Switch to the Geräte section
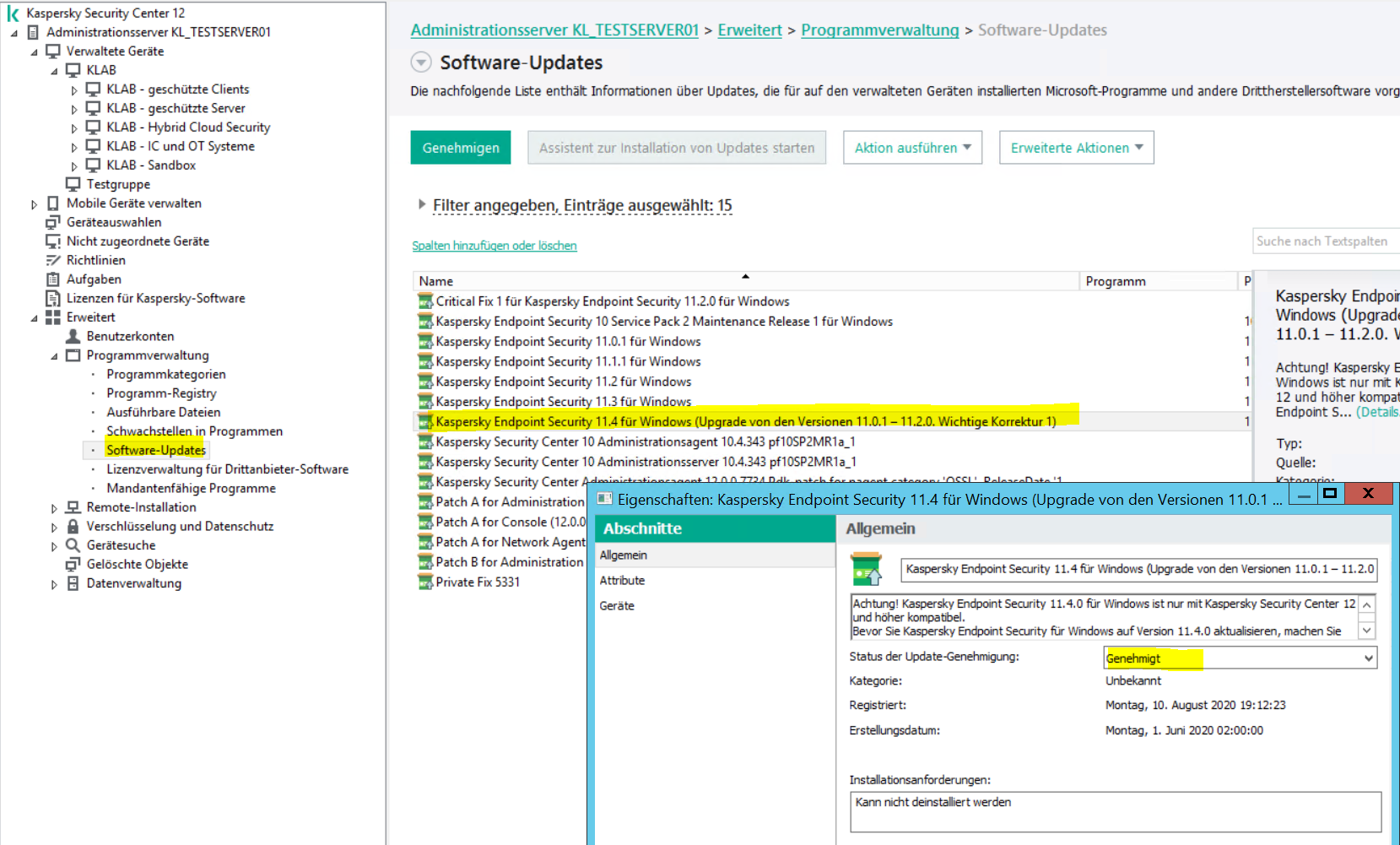1400x845 pixels. tap(617, 606)
